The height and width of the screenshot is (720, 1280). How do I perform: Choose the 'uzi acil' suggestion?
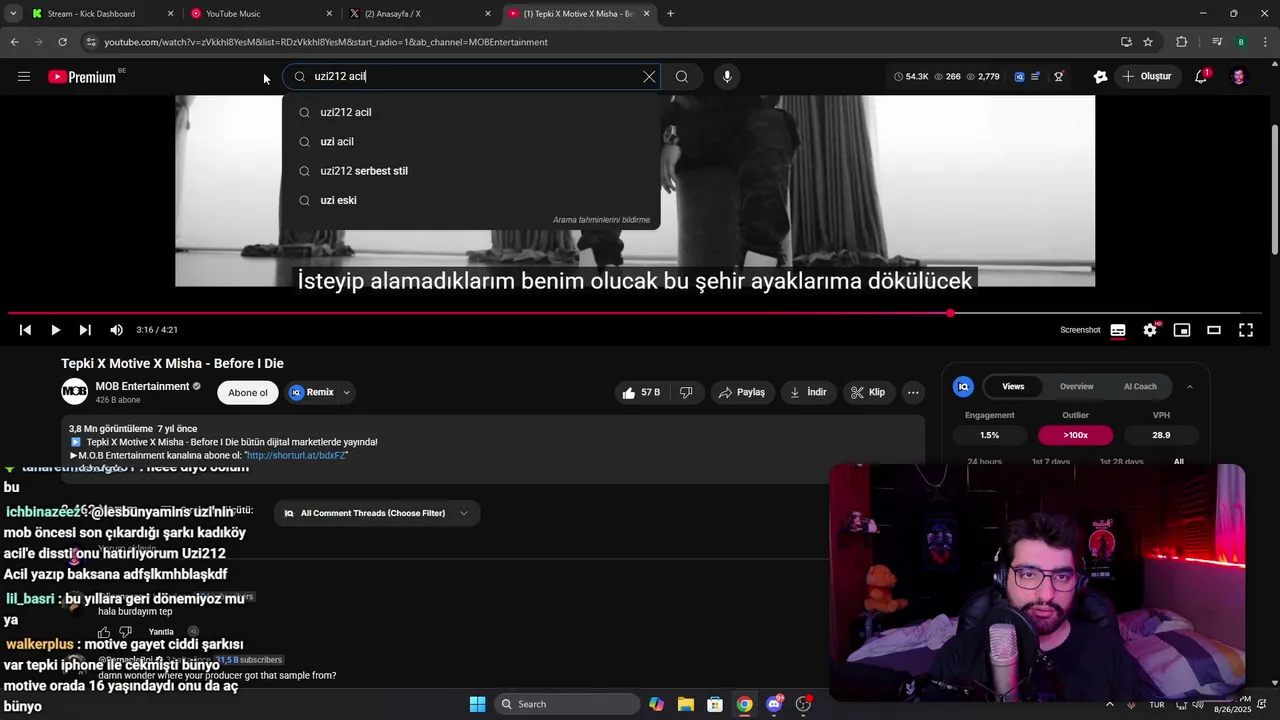pos(471,142)
